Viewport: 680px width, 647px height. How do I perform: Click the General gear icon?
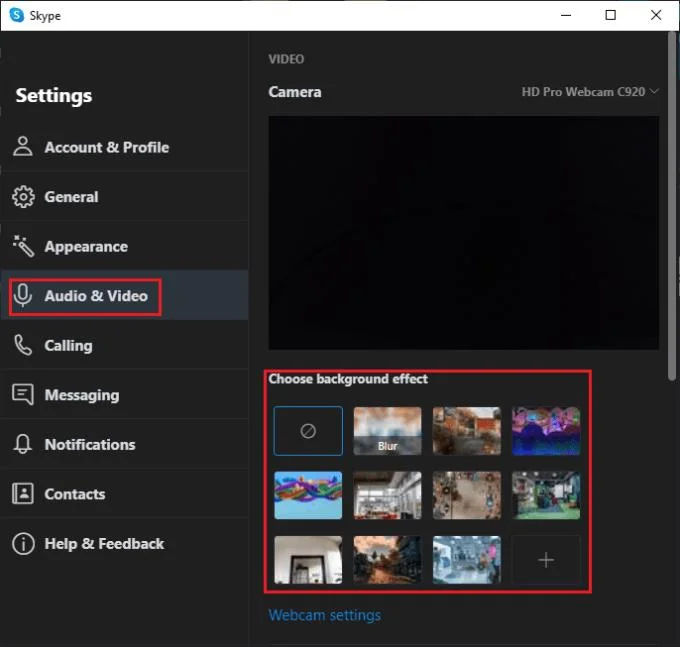pos(23,197)
